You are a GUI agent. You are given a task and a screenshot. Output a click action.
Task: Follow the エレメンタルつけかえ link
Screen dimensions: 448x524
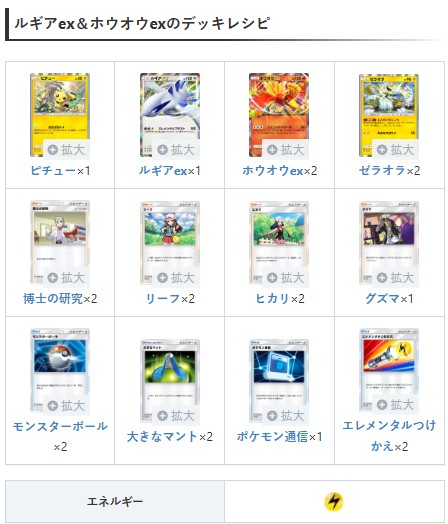(x=390, y=436)
